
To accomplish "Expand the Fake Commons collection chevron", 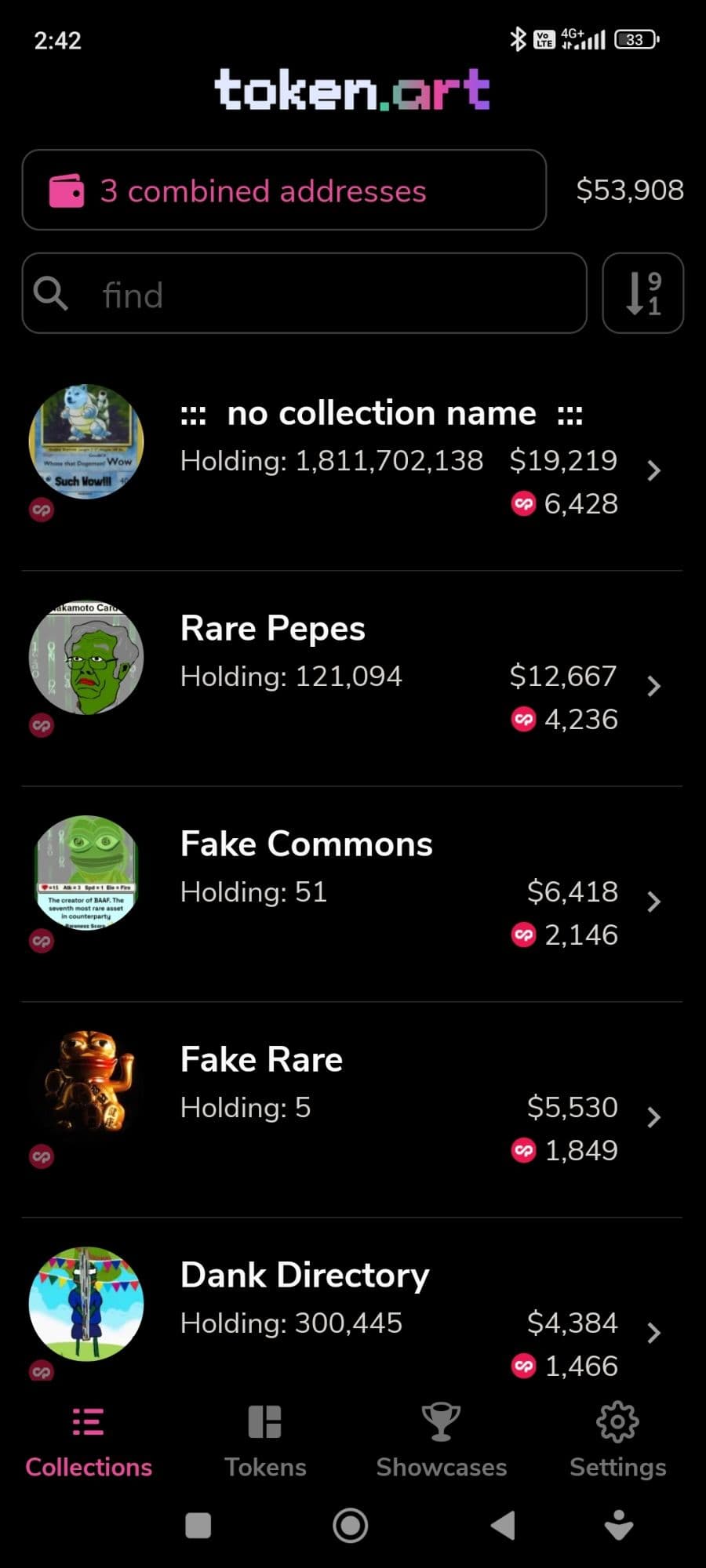I will (653, 902).
